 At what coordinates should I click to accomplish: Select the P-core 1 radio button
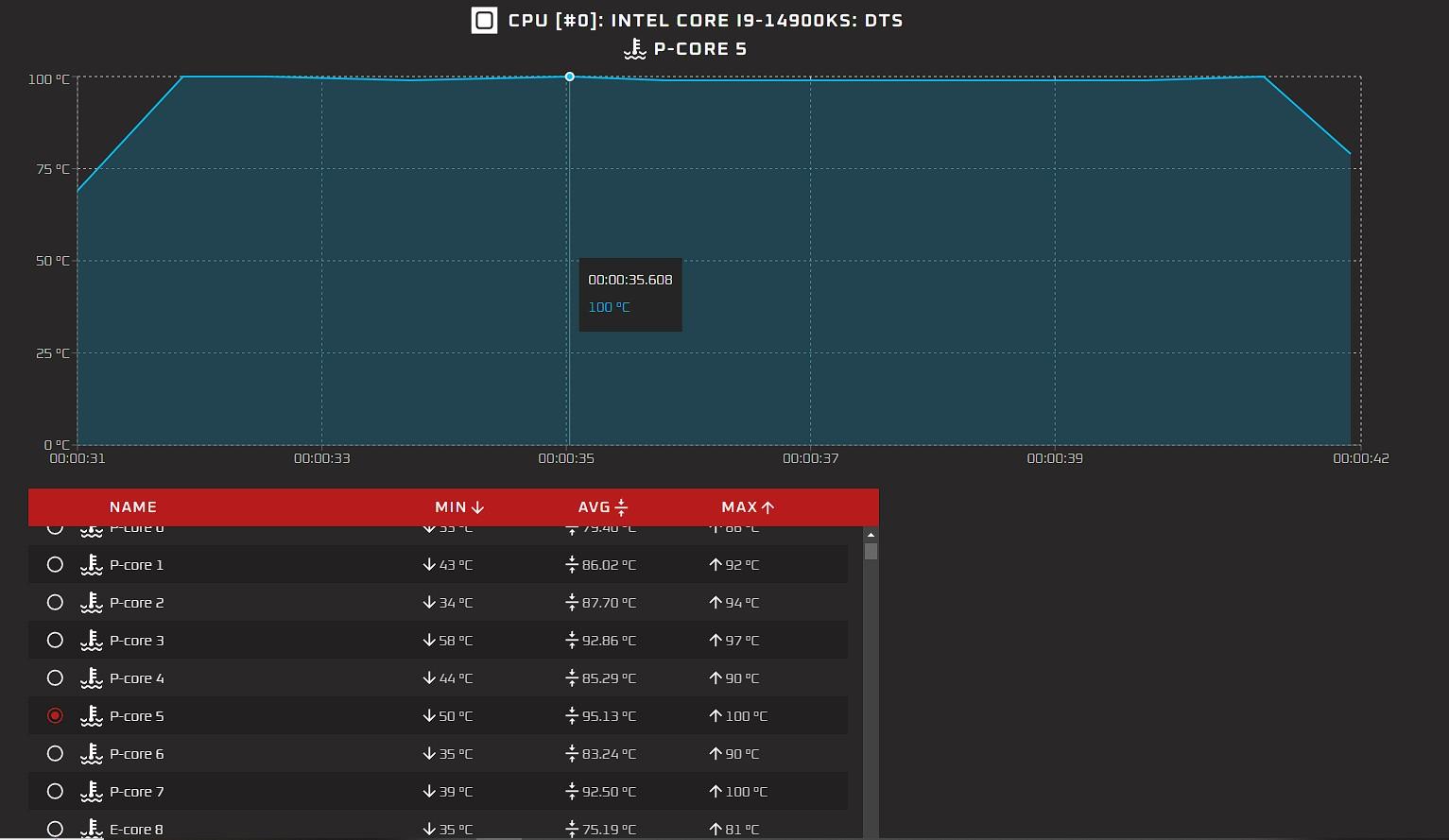click(55, 564)
